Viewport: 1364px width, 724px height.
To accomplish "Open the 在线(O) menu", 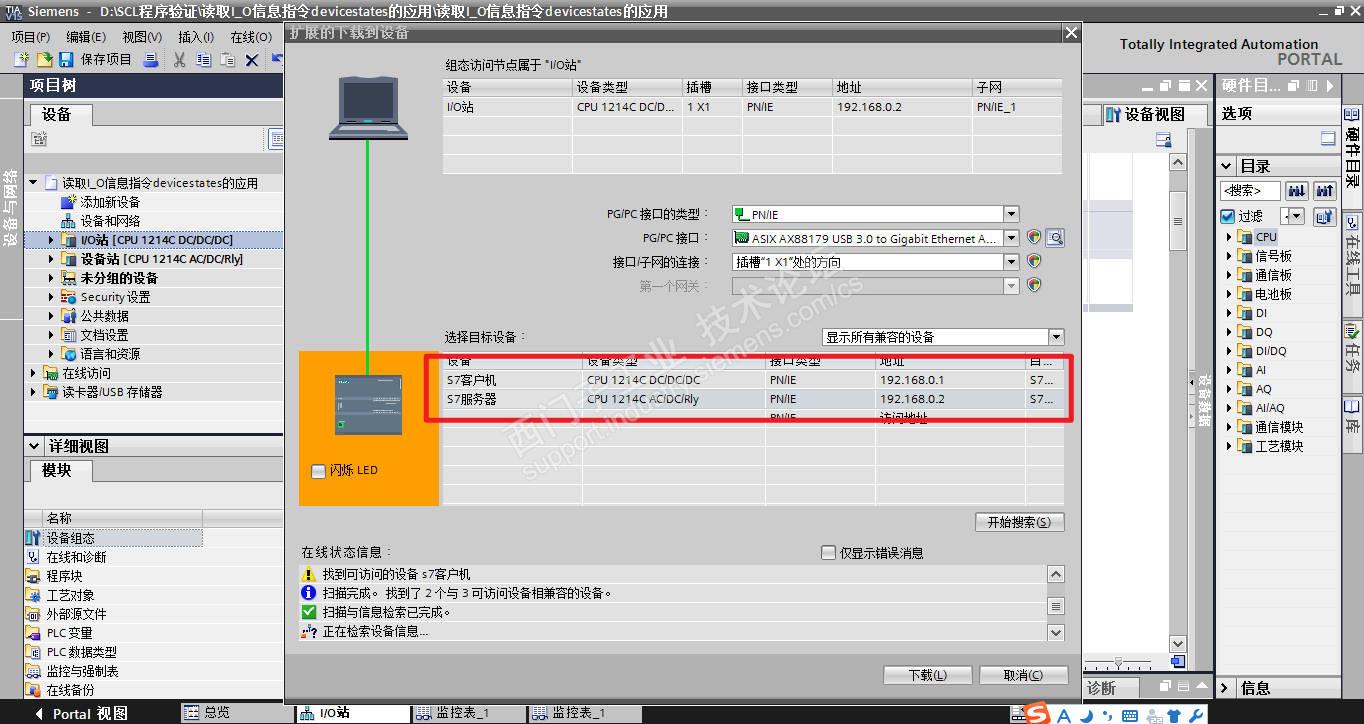I will coord(251,37).
